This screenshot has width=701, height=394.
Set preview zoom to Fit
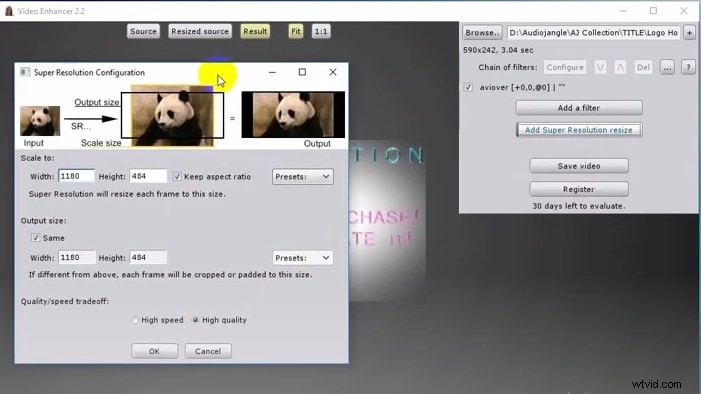point(296,31)
